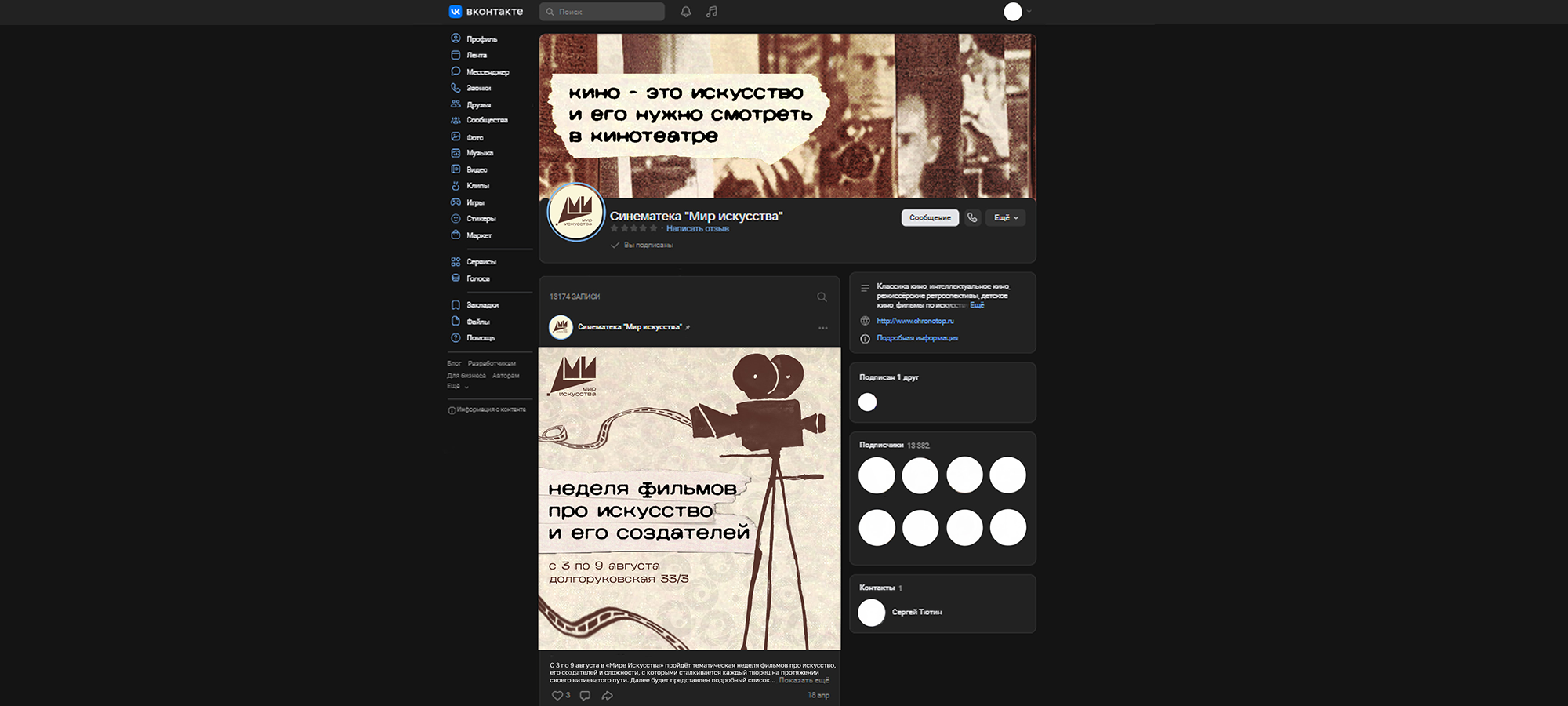
Task: Open the Блог footer link
Action: coord(454,363)
